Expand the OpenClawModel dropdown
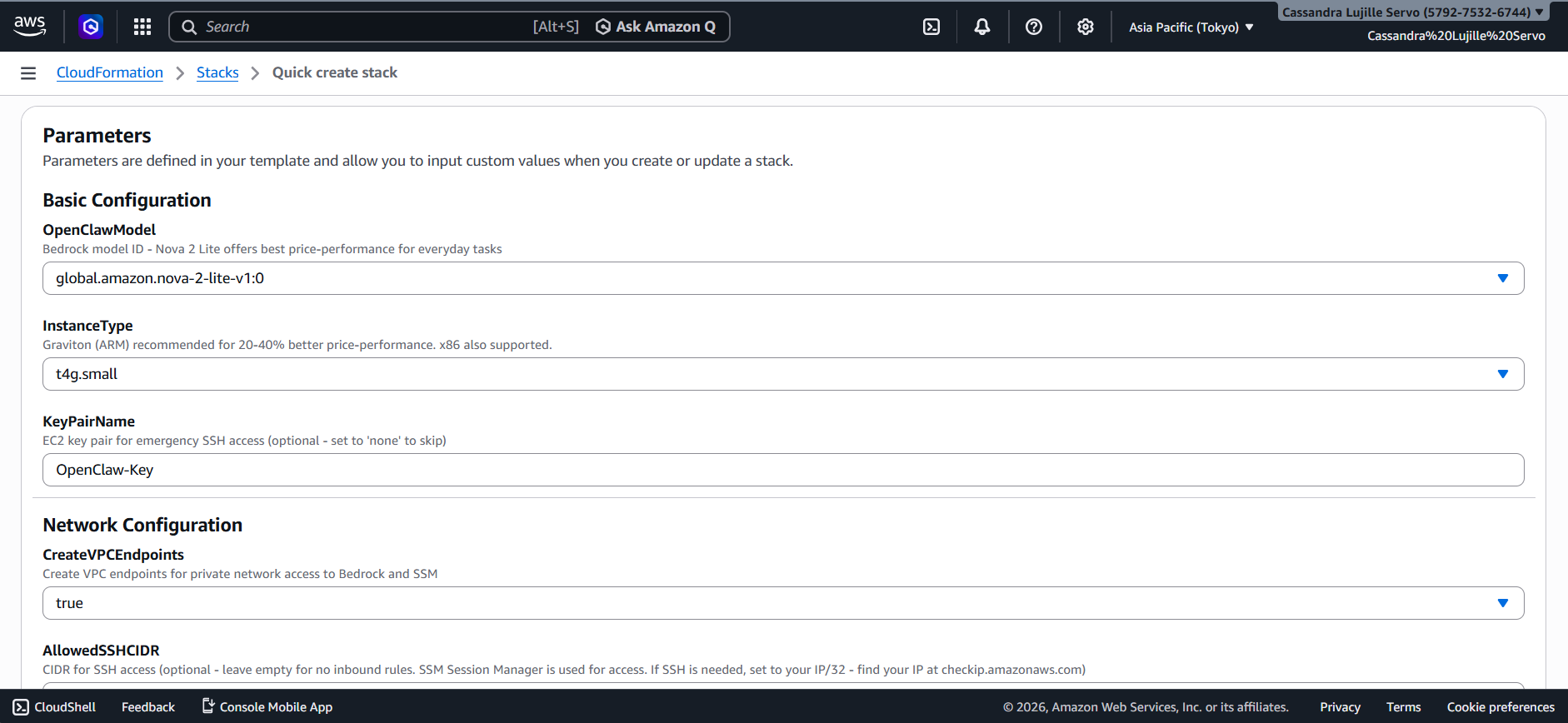Image resolution: width=1568 pixels, height=723 pixels. click(783, 278)
